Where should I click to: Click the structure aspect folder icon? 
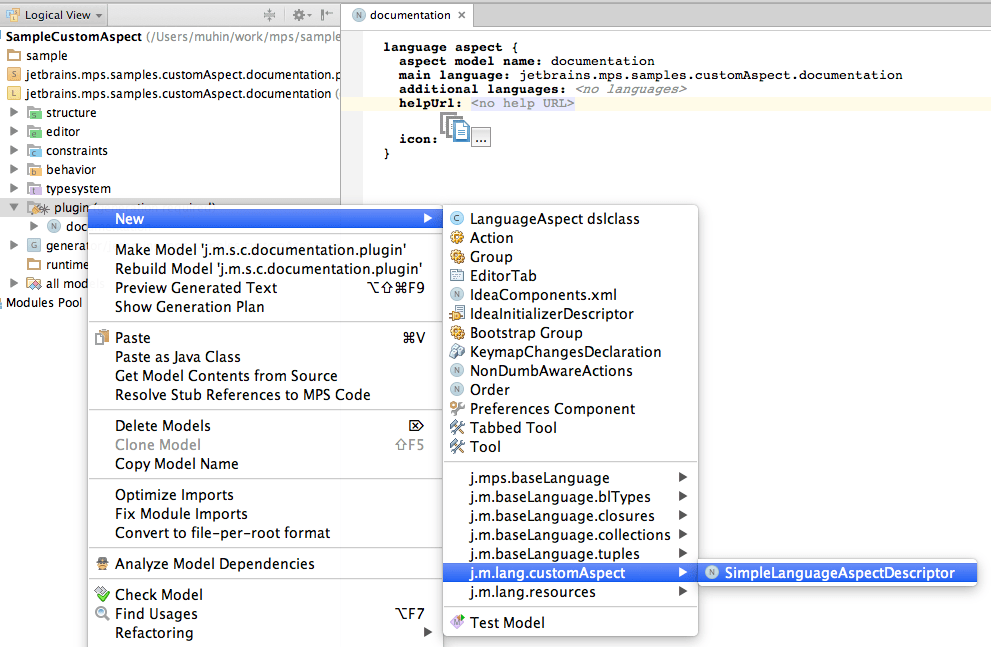tap(35, 113)
